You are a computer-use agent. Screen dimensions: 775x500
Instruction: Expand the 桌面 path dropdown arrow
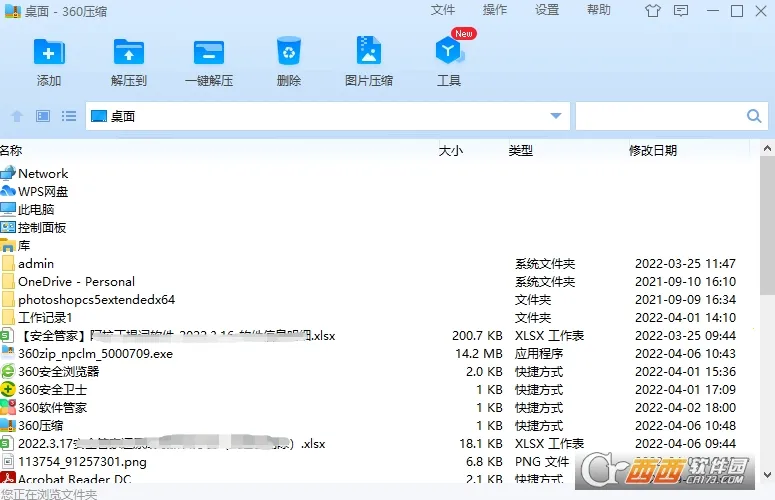pyautogui.click(x=556, y=116)
